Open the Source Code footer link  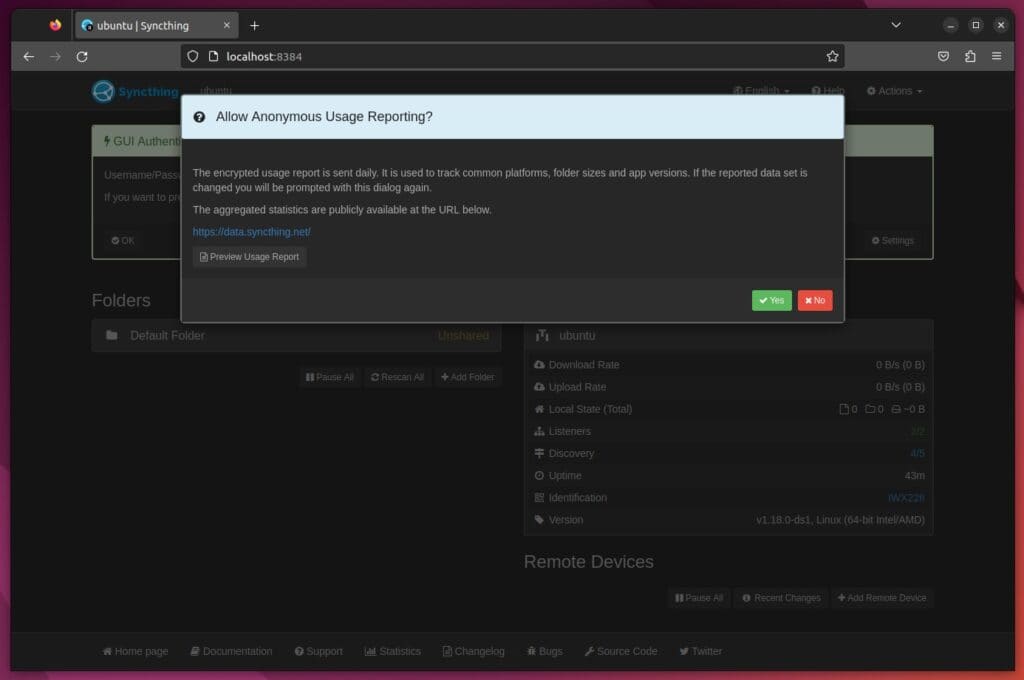point(621,651)
